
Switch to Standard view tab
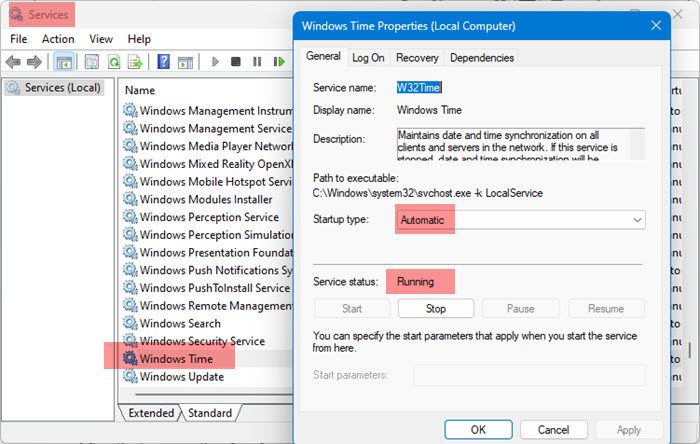point(210,413)
